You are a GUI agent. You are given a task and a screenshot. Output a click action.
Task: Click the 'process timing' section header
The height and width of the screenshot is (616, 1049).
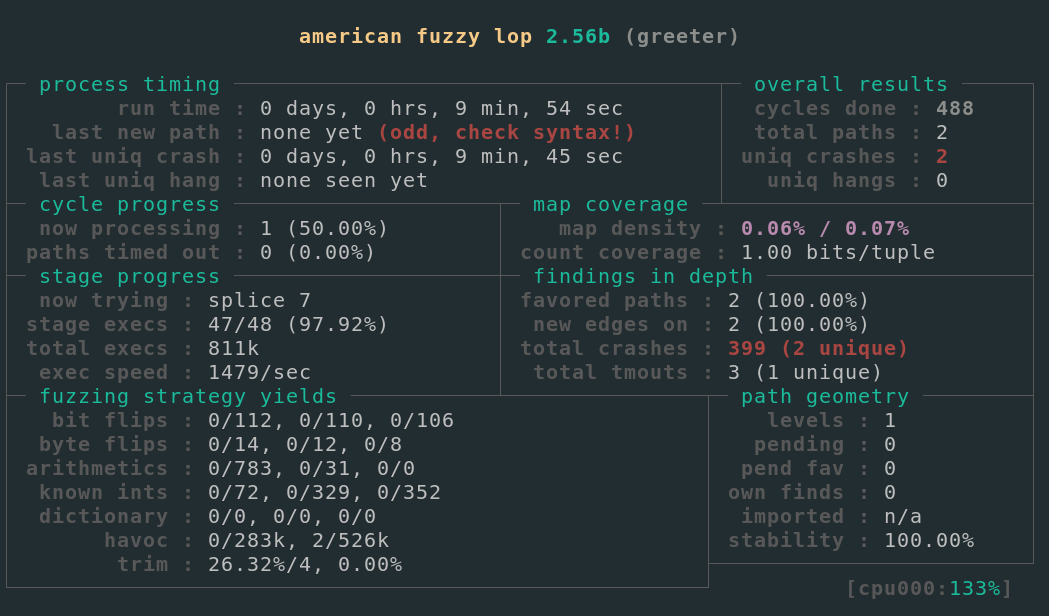pyautogui.click(x=129, y=85)
